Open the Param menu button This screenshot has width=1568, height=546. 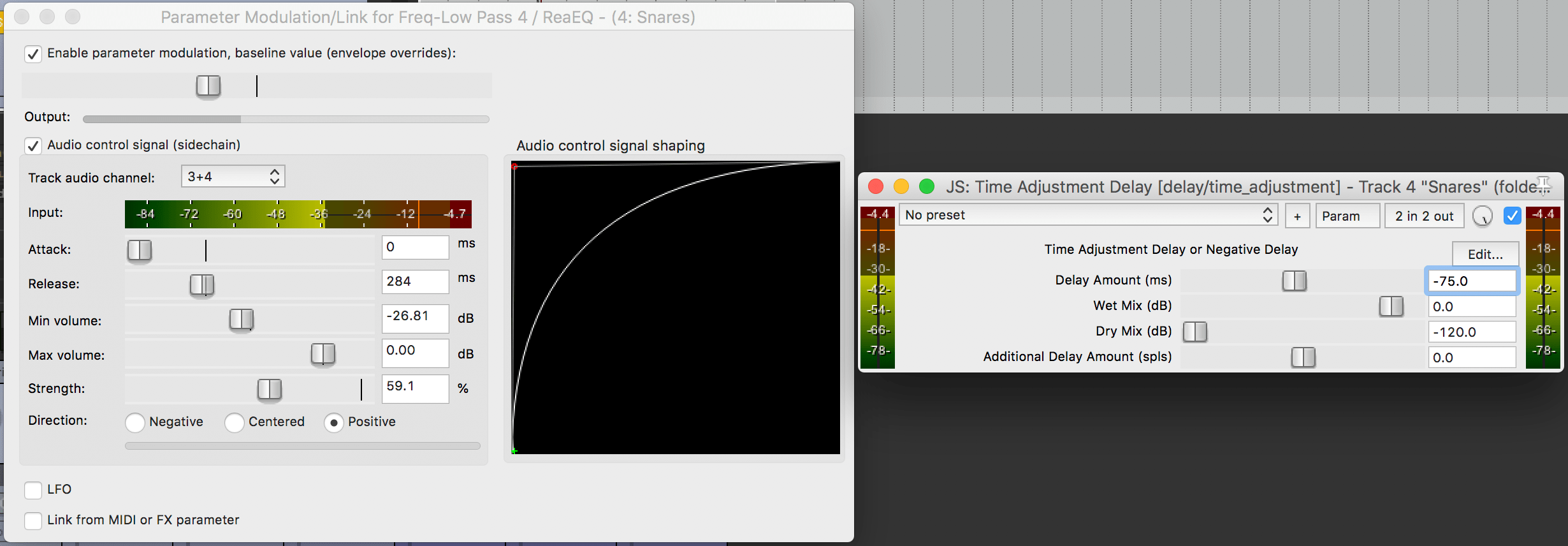pyautogui.click(x=1348, y=216)
